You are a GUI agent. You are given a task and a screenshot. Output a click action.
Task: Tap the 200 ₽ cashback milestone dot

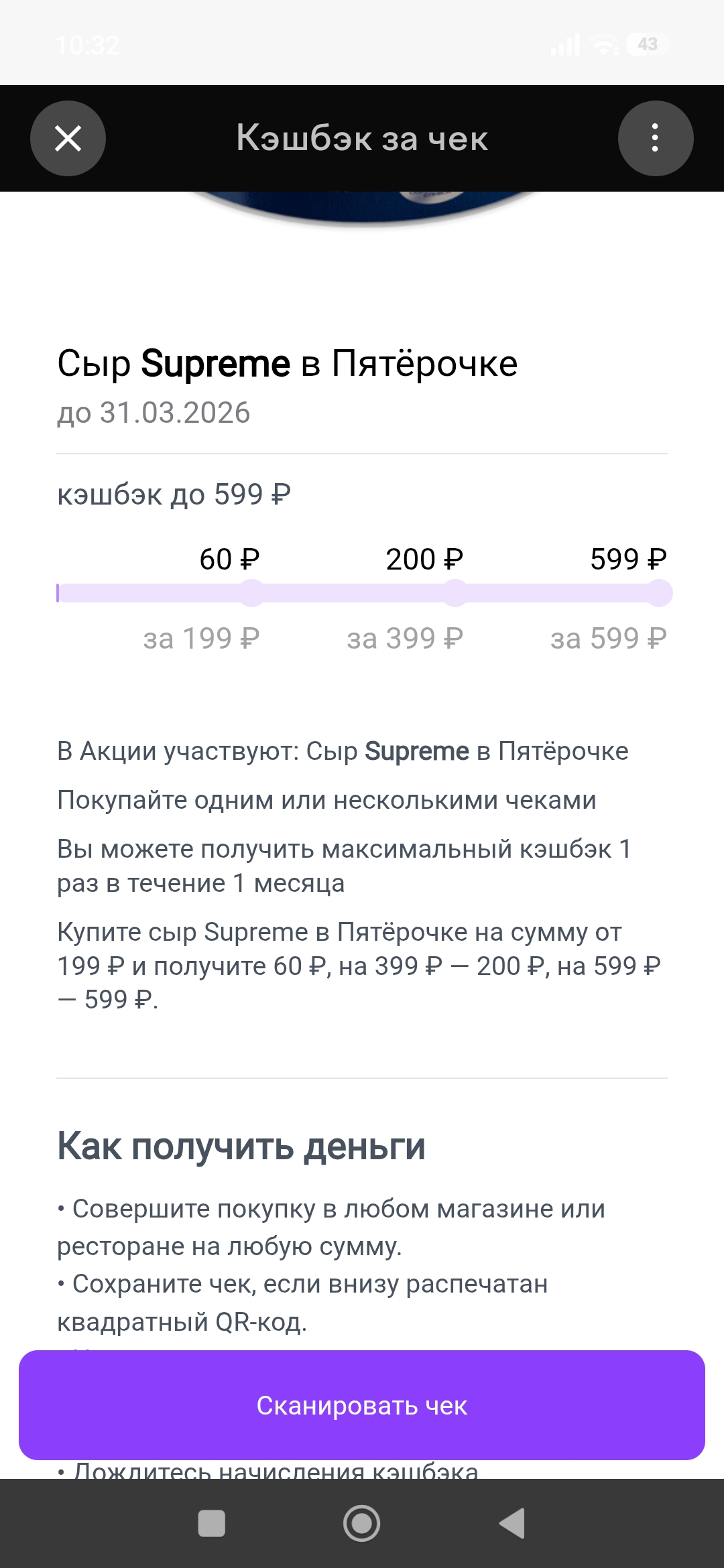pos(455,593)
